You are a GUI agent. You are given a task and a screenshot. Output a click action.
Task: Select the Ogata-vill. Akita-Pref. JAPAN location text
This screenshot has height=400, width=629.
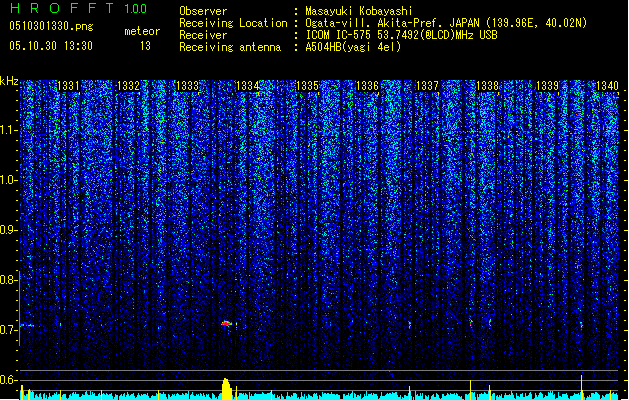pyautogui.click(x=446, y=23)
